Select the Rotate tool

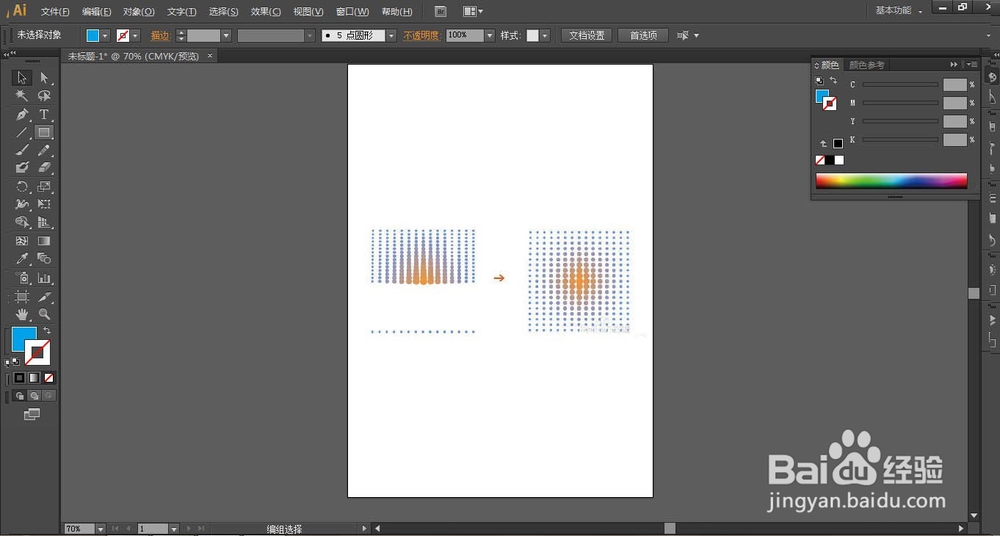22,186
